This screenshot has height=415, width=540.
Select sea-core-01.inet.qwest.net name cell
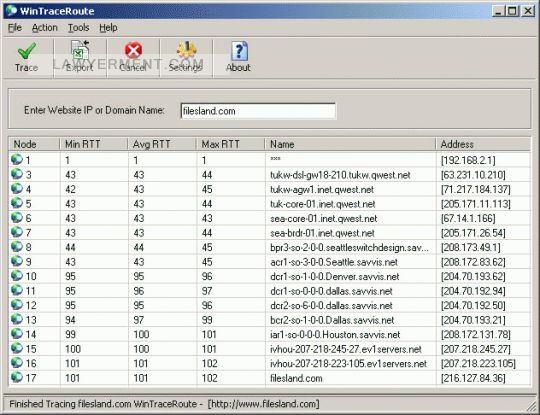pos(324,218)
